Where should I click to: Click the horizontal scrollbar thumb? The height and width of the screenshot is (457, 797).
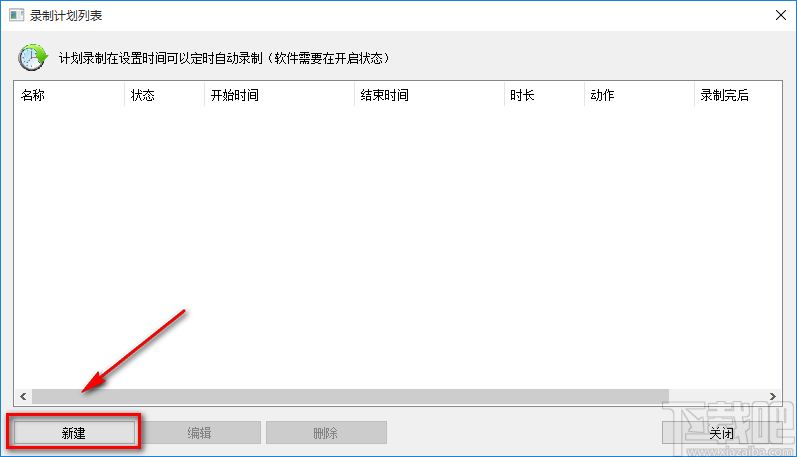(x=350, y=397)
